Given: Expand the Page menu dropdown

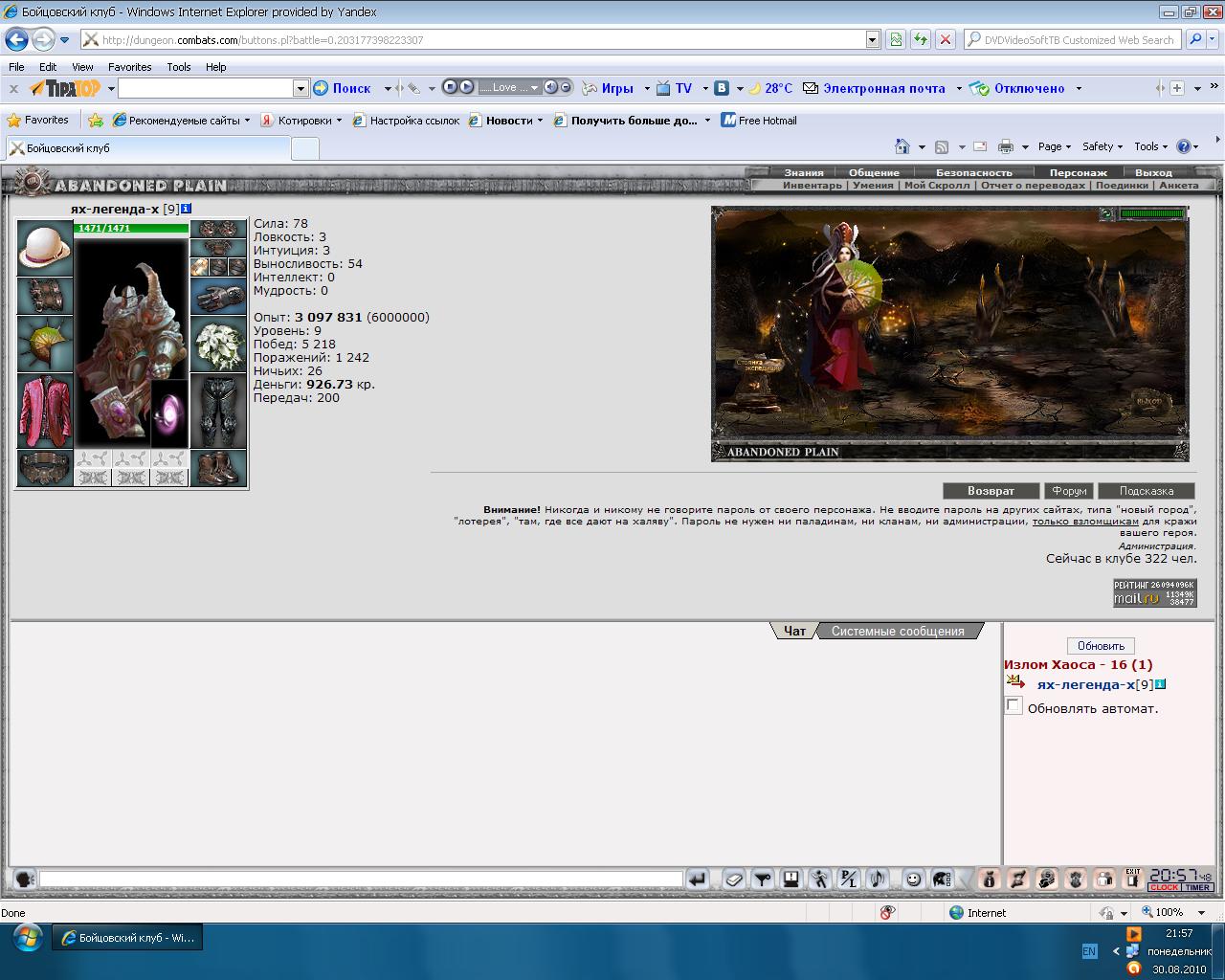Looking at the screenshot, I should (1055, 146).
